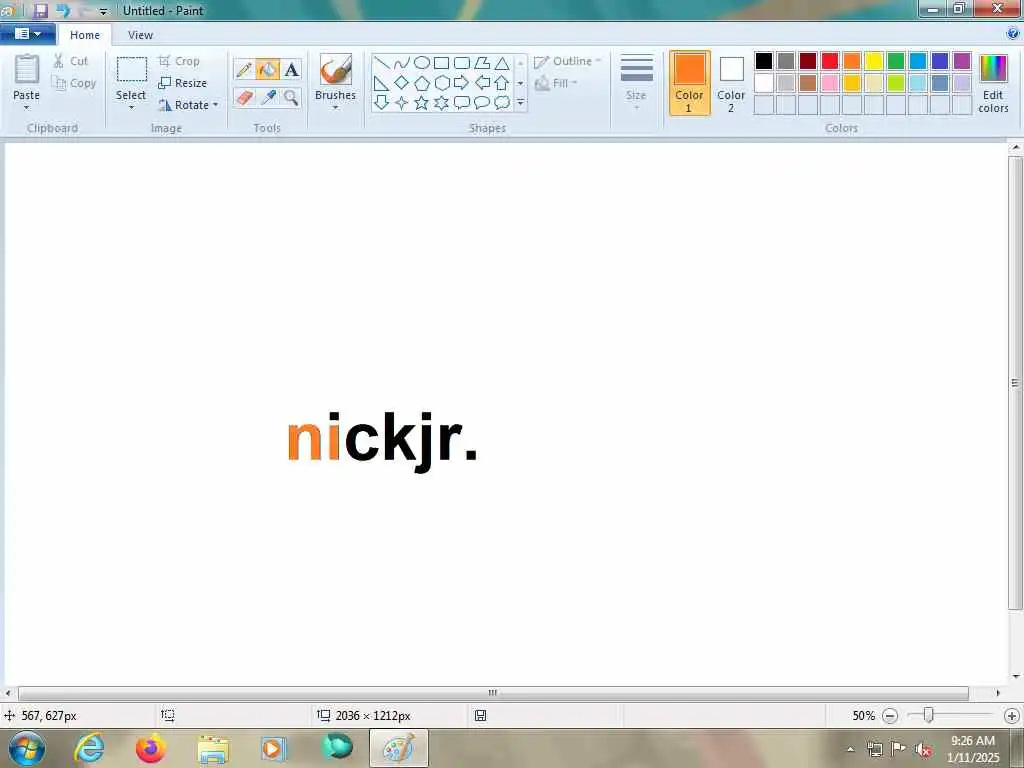This screenshot has height=768, width=1024.
Task: Choose the Polygon shape
Action: click(x=482, y=63)
